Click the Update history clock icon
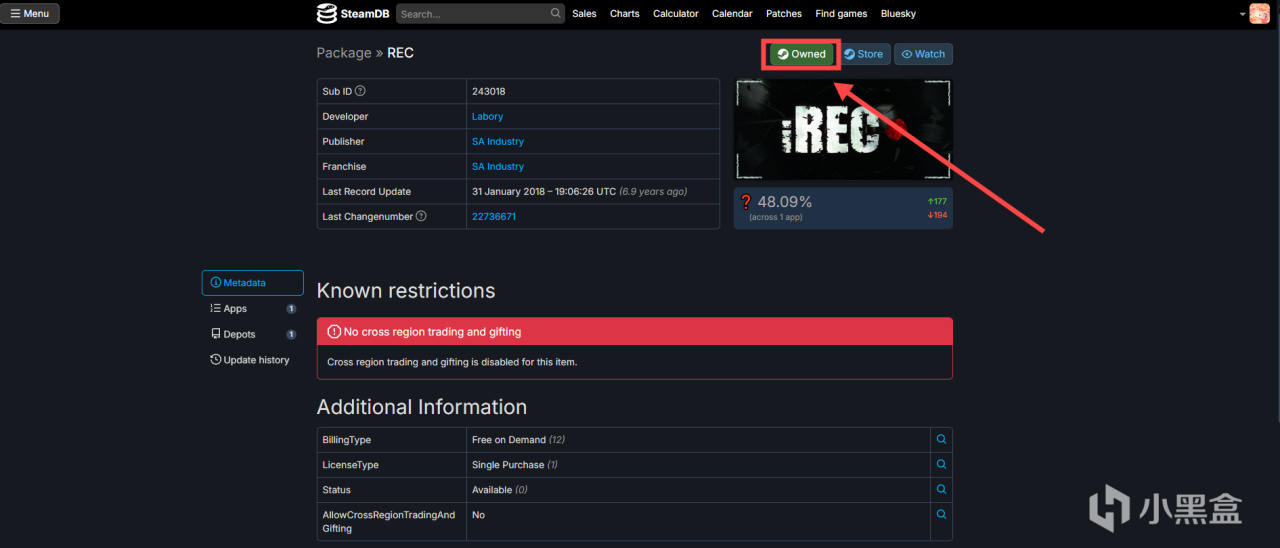The height and width of the screenshot is (548, 1280). pyautogui.click(x=215, y=360)
